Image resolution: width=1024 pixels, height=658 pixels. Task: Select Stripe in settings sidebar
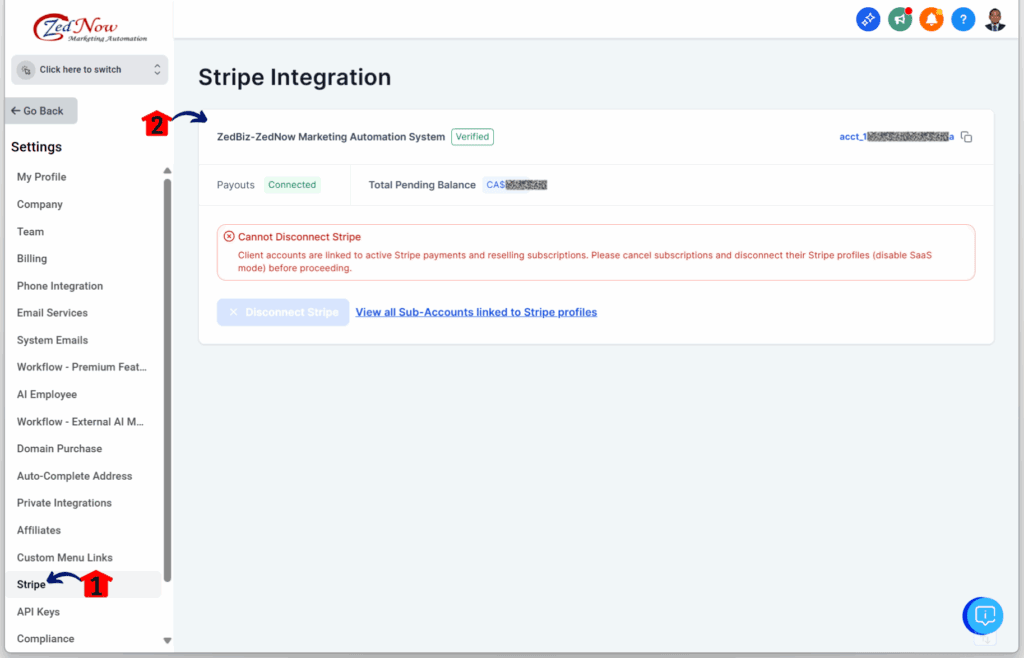tap(31, 584)
